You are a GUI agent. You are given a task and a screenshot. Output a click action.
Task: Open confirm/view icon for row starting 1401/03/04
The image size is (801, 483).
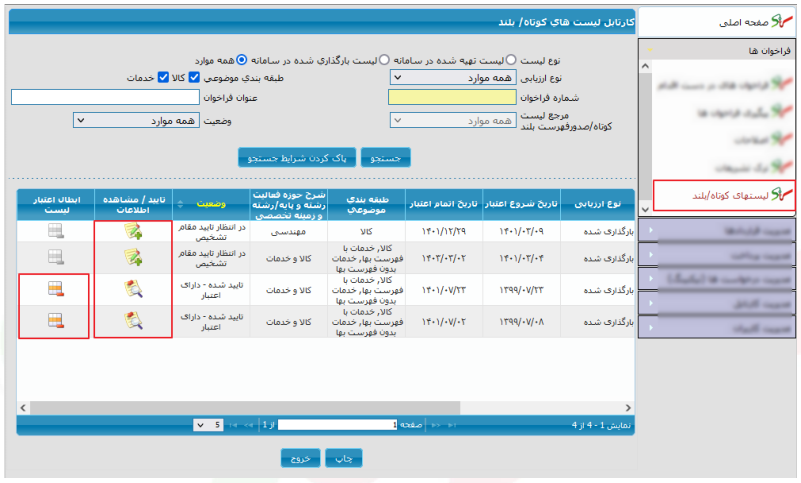(x=133, y=257)
